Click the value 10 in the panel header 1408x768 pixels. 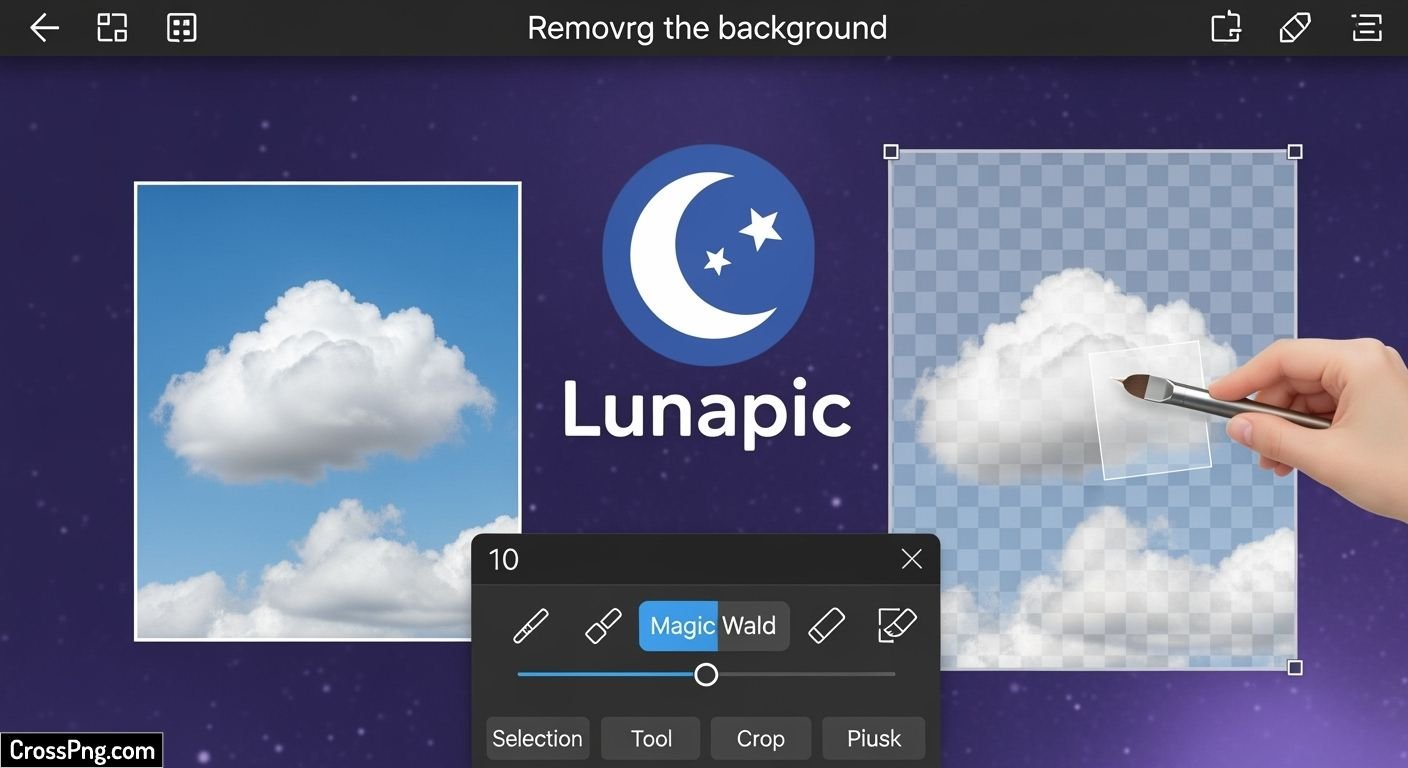coord(503,559)
